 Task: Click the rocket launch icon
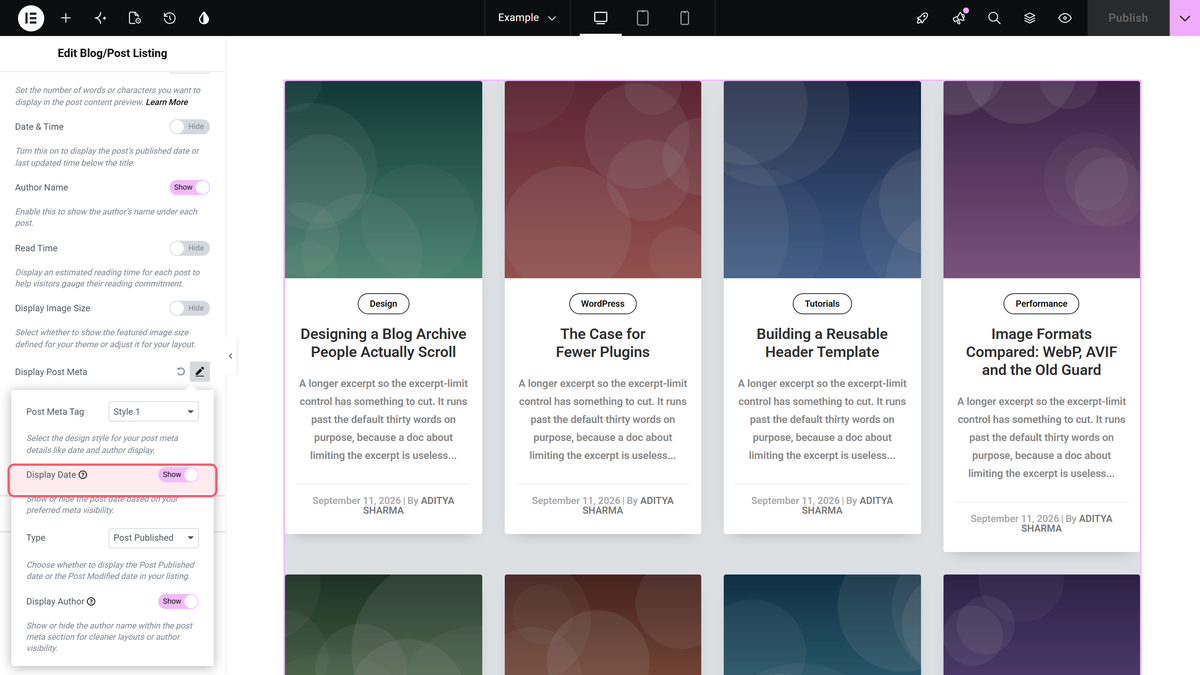tap(923, 18)
